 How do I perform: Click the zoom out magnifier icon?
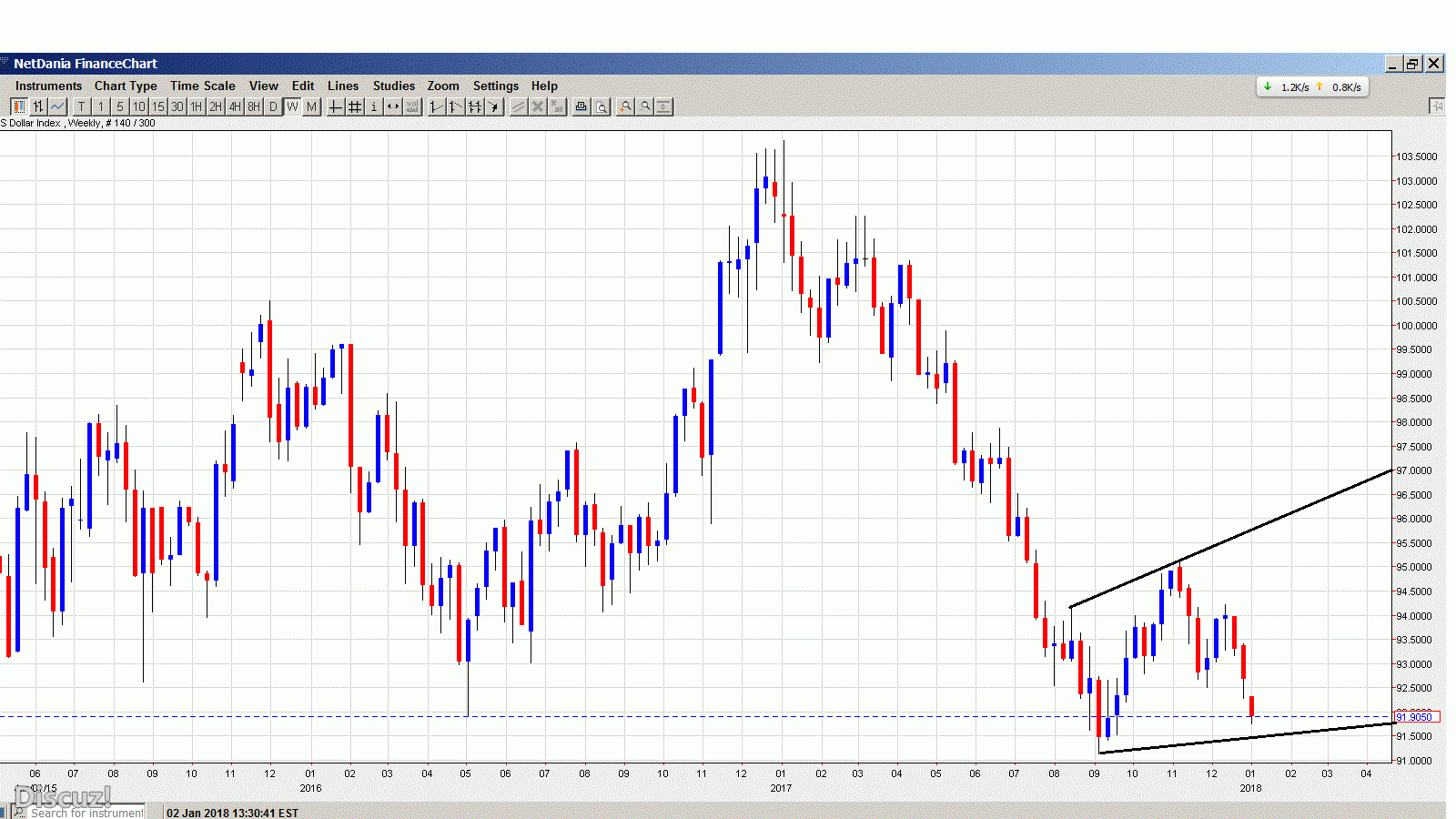point(644,106)
